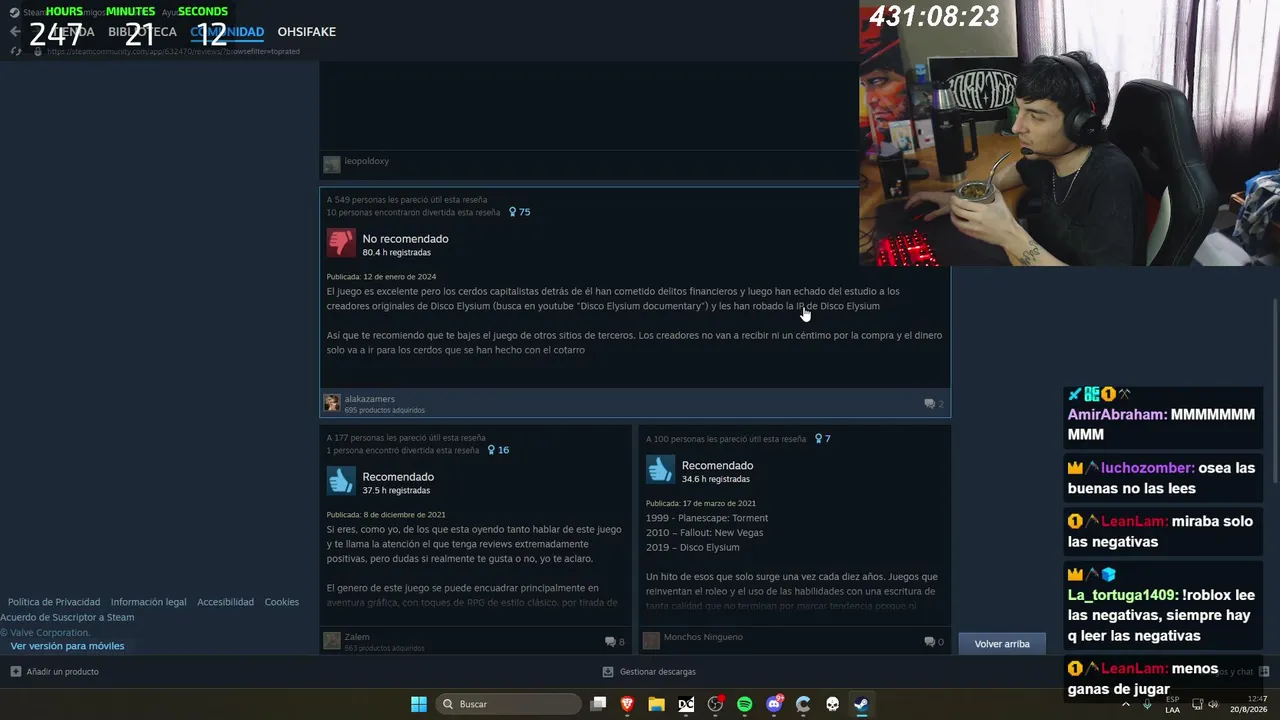Open the Zalem profile link

coord(357,637)
